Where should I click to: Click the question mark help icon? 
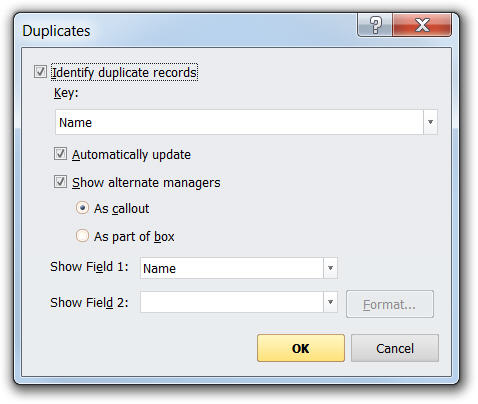(375, 25)
